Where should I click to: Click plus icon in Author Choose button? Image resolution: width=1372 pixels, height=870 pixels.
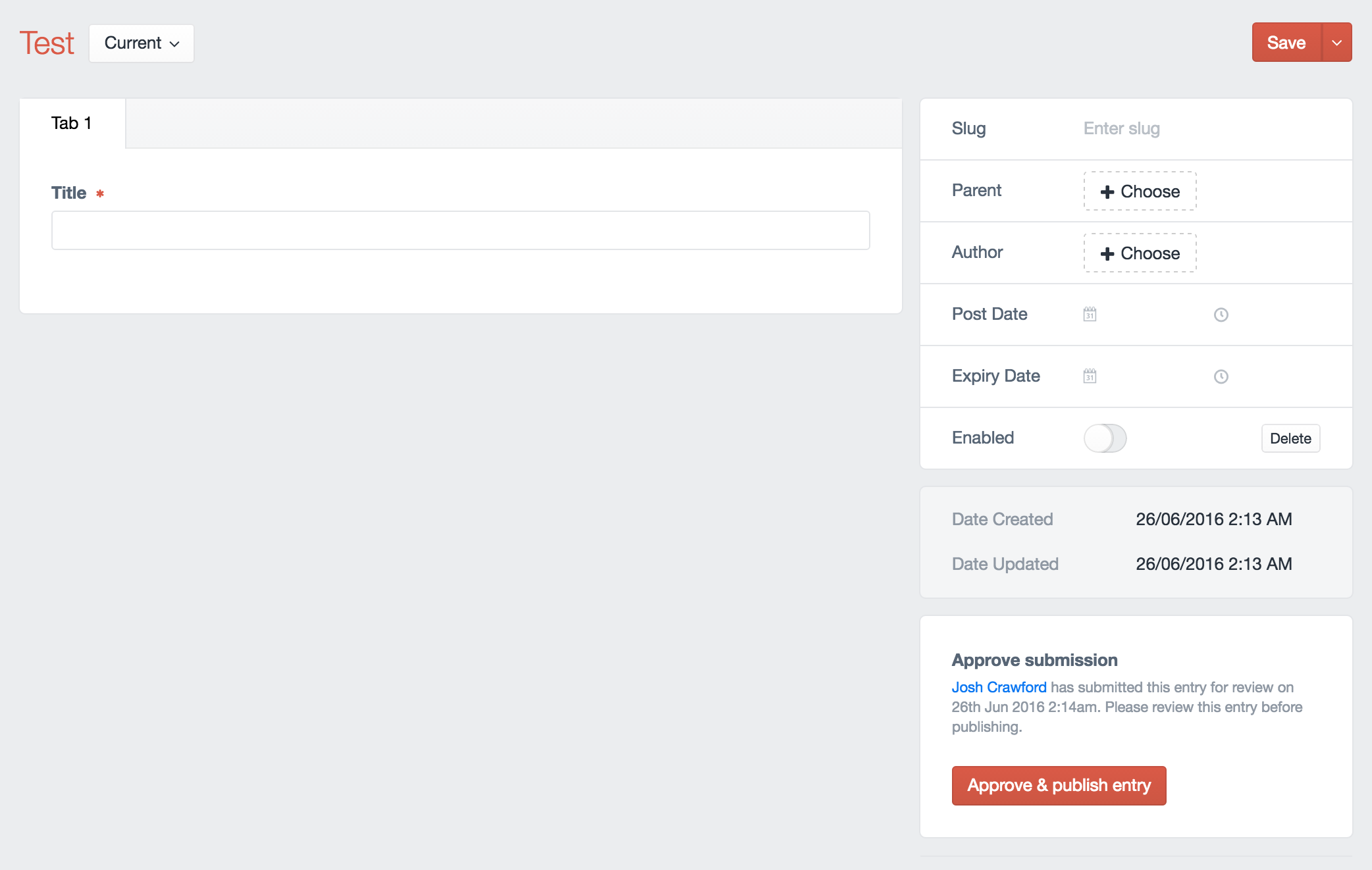[x=1107, y=253]
